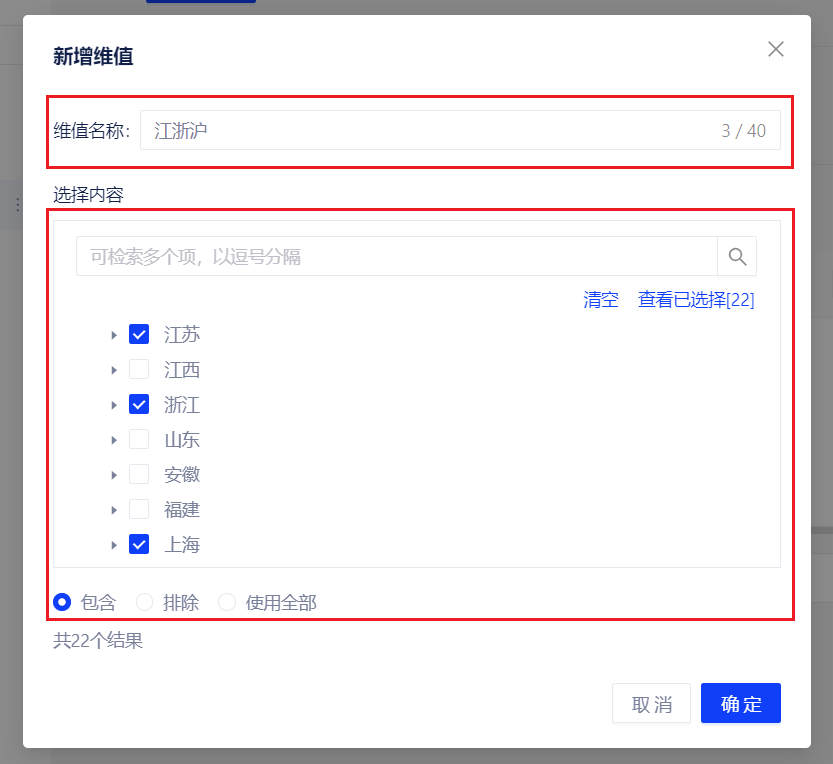Select the 包含 radio button
The width and height of the screenshot is (833, 764).
(62, 602)
